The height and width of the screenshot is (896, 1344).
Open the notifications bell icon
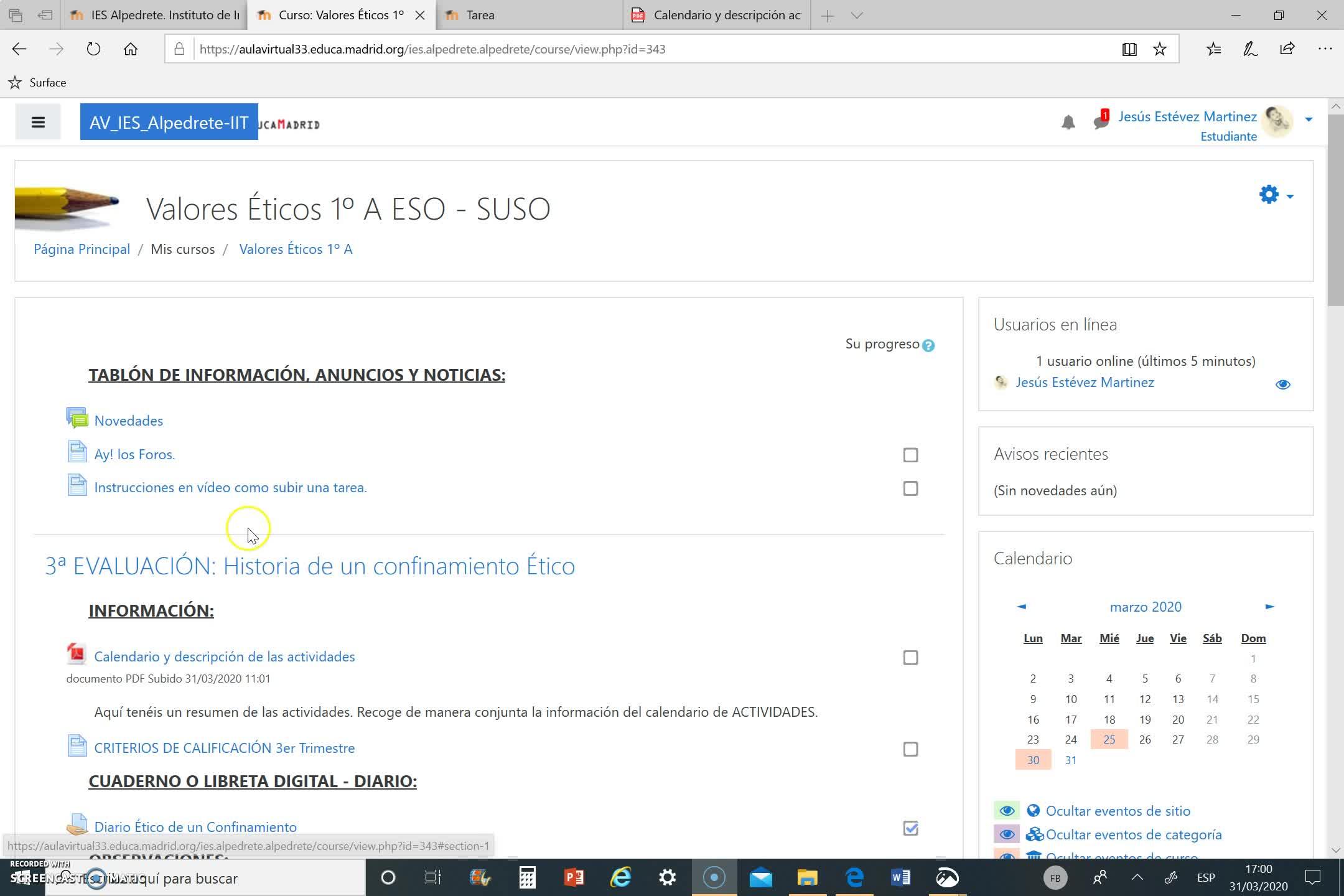[x=1068, y=123]
